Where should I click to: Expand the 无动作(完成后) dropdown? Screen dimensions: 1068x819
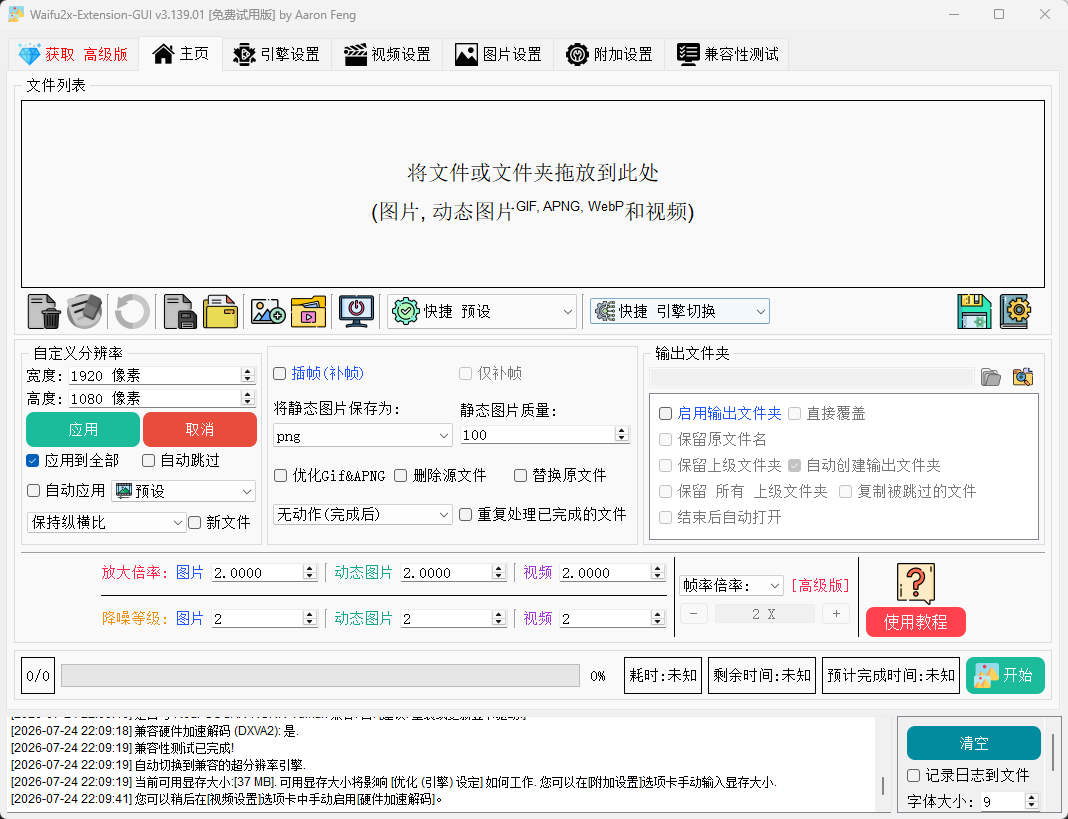coord(362,514)
